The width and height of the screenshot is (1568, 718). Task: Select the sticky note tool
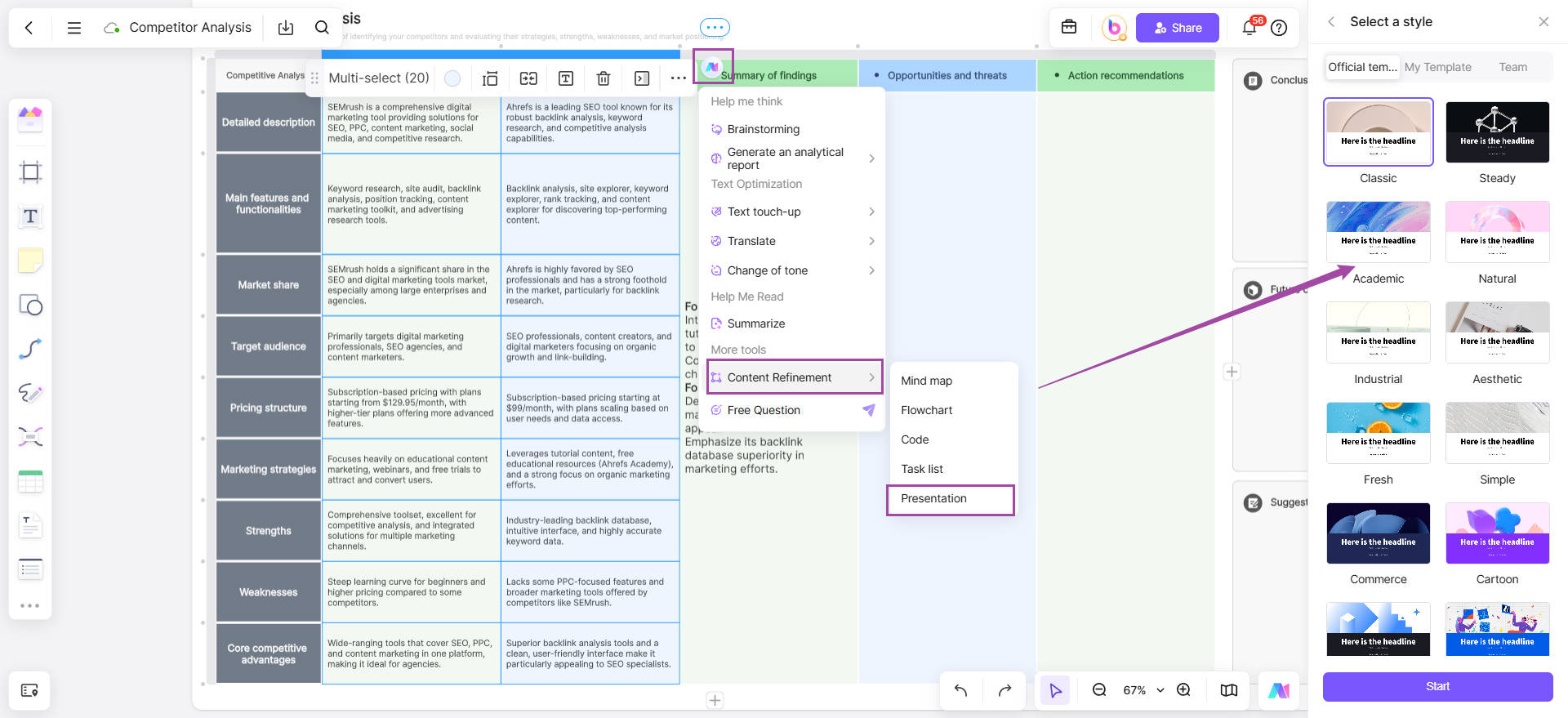pos(30,261)
